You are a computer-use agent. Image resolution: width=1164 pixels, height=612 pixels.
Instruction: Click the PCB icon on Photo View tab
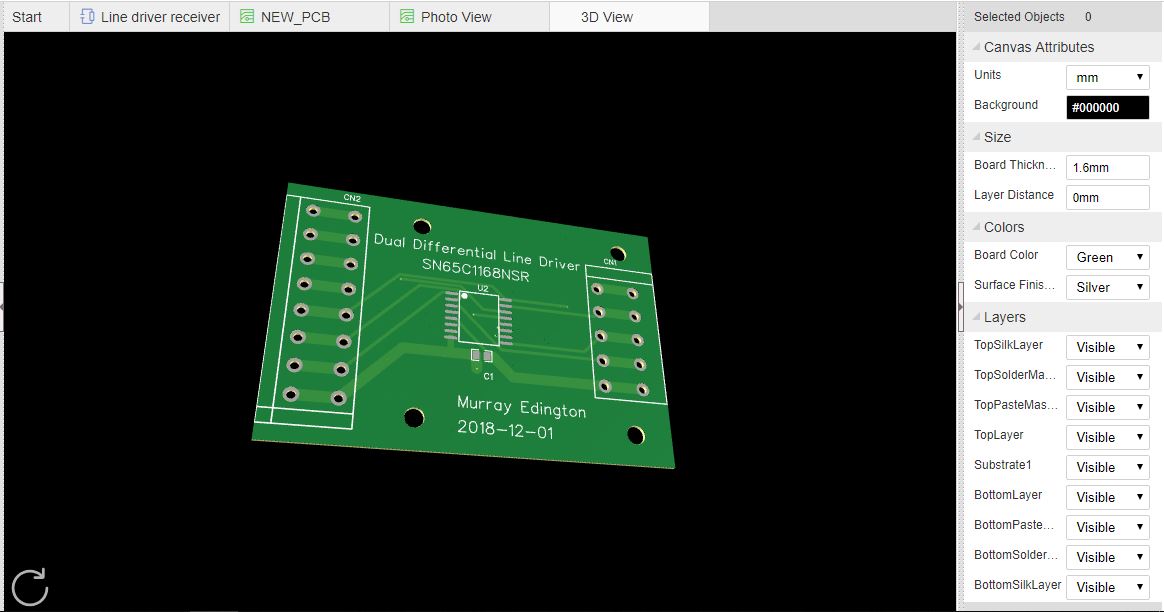[x=407, y=16]
